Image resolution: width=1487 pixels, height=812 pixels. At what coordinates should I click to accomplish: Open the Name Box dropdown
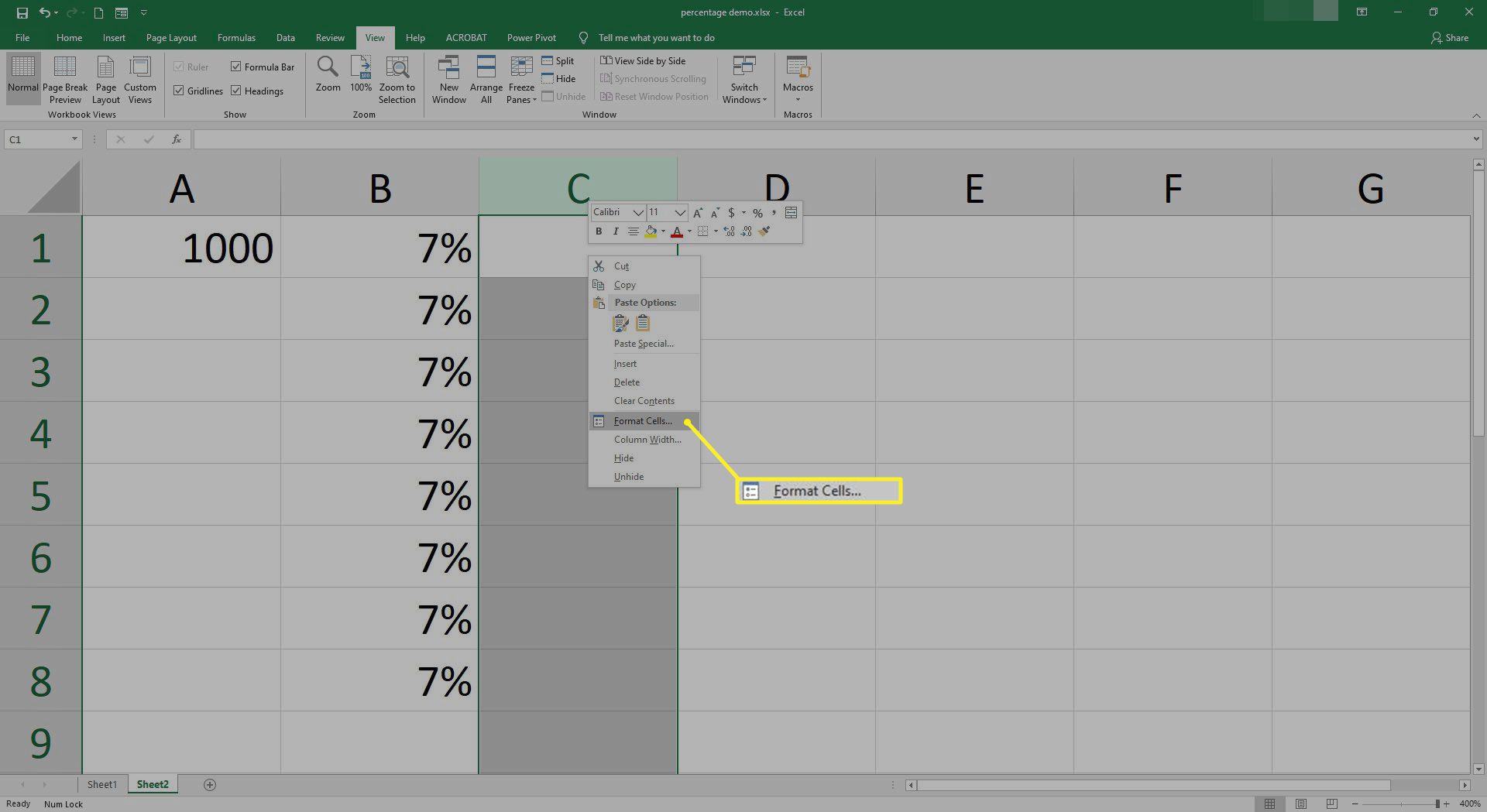pyautogui.click(x=74, y=139)
